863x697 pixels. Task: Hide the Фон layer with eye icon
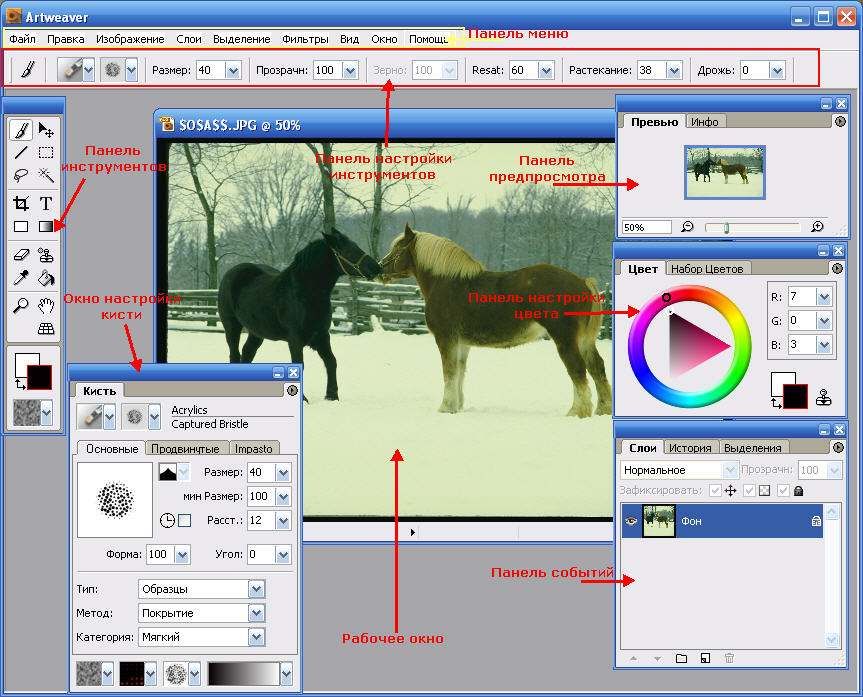pos(631,521)
